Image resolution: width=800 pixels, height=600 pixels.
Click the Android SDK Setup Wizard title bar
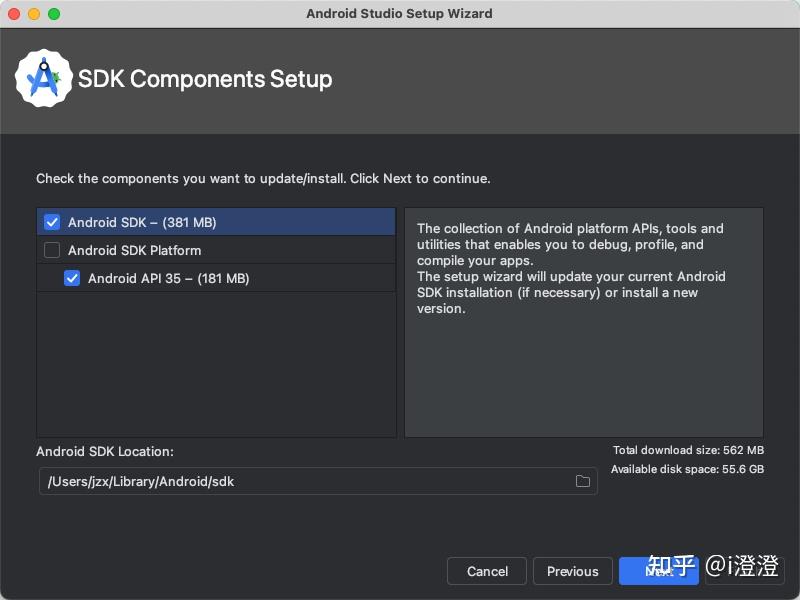(400, 13)
